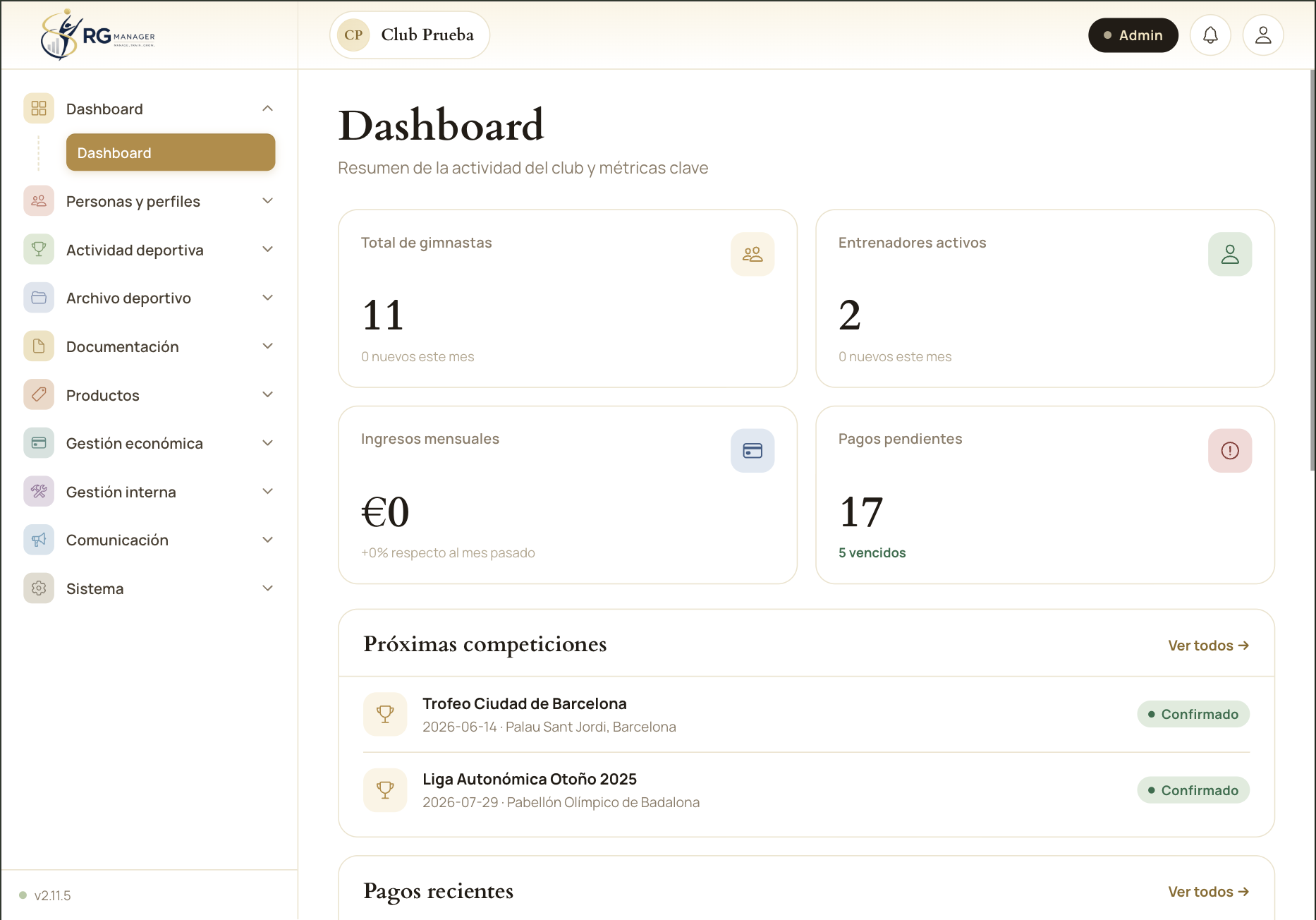Click the €0 monthly income value
The width and height of the screenshot is (1316, 920).
pos(385,512)
